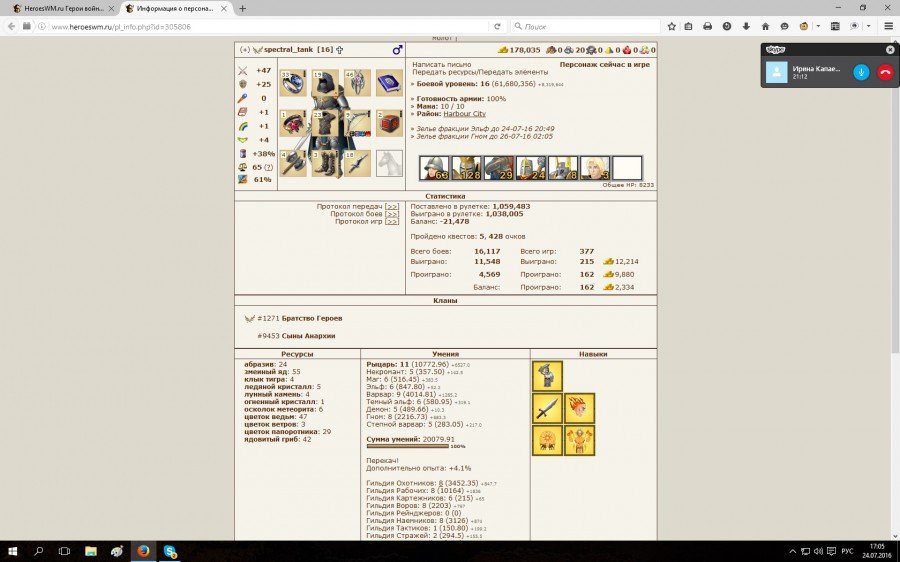Open Написать письмо link
The width and height of the screenshot is (900, 562).
(441, 65)
